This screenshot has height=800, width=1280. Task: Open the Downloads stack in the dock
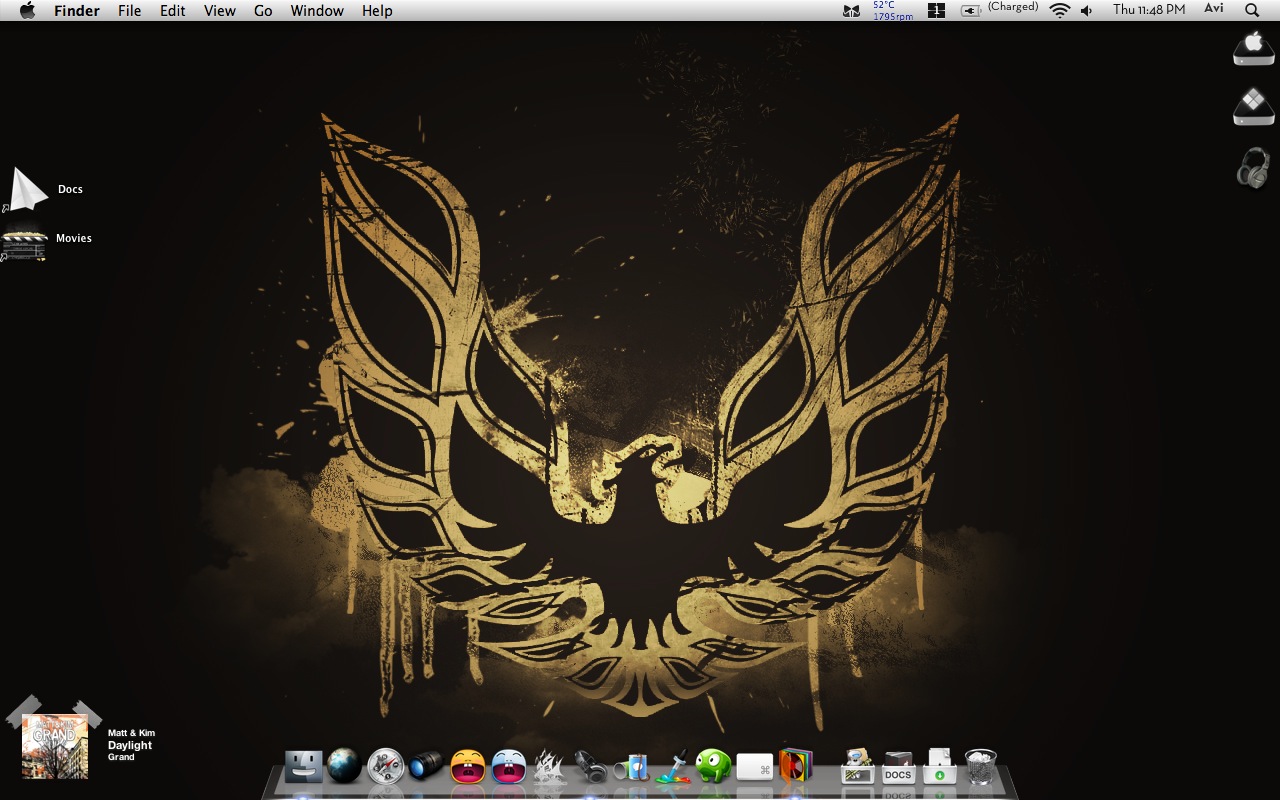coord(939,767)
